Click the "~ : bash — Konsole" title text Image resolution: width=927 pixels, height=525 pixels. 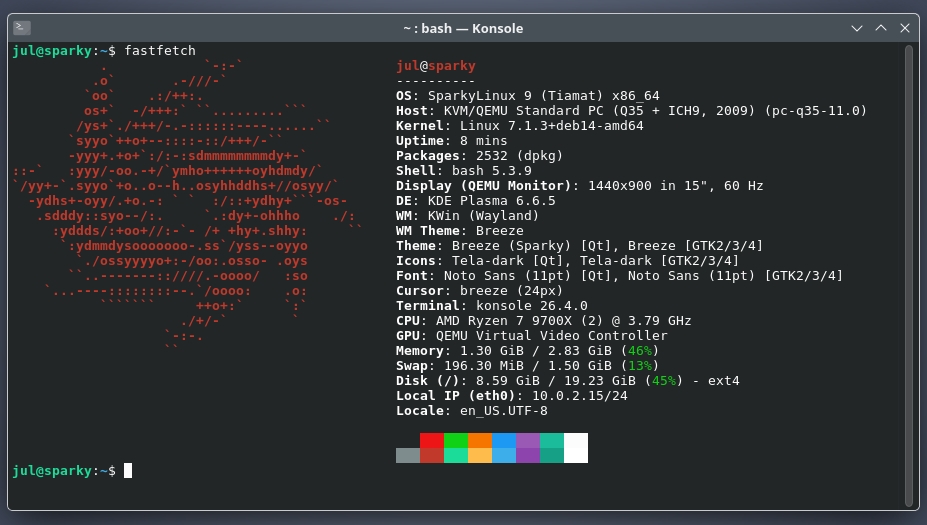(x=463, y=28)
